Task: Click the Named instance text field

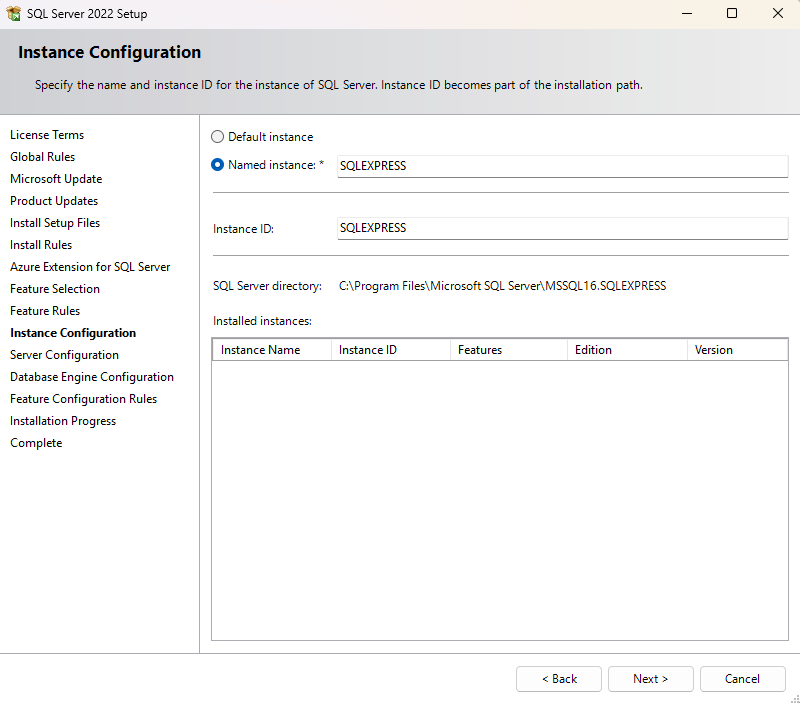Action: (562, 166)
